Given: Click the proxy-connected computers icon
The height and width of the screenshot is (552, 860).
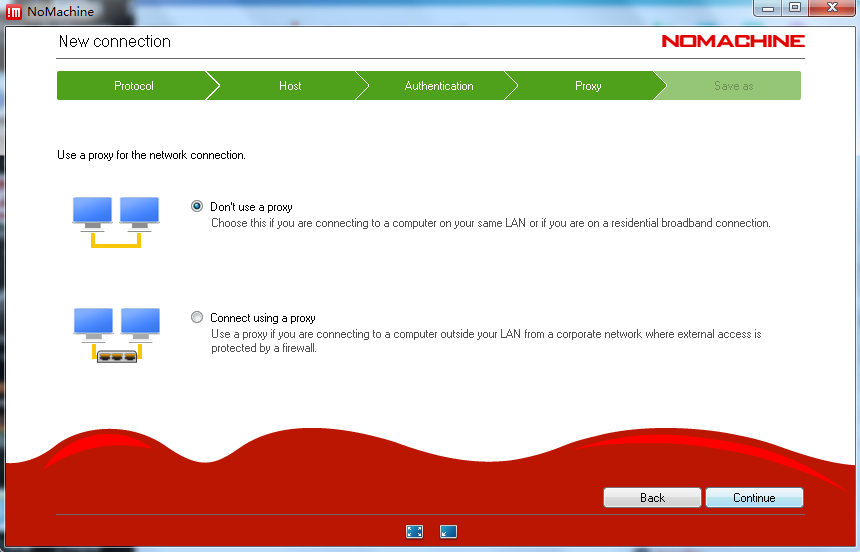Looking at the screenshot, I should tap(117, 335).
